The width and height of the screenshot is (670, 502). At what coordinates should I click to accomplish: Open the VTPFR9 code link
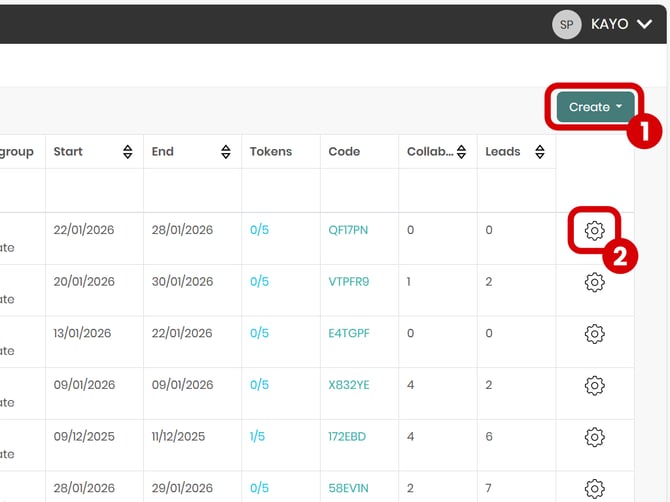click(349, 282)
